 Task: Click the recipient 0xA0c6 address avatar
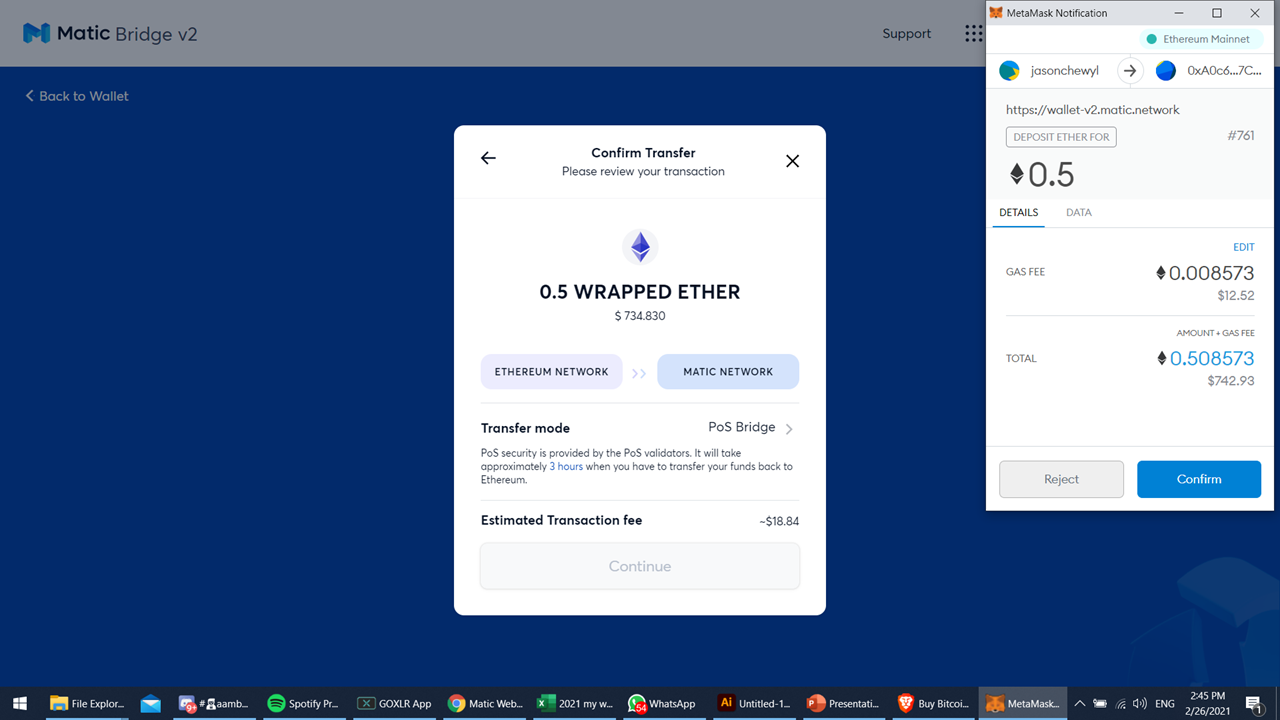[1166, 71]
